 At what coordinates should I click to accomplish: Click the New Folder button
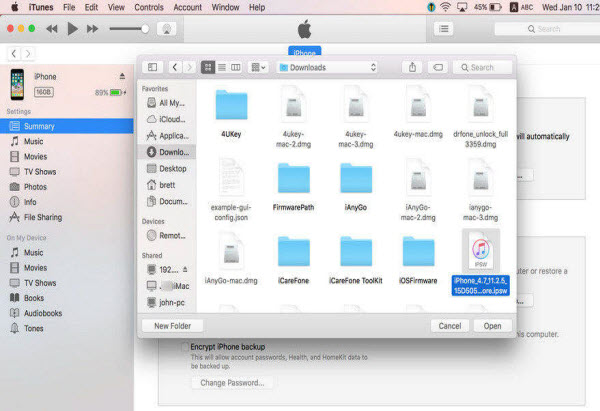(173, 325)
